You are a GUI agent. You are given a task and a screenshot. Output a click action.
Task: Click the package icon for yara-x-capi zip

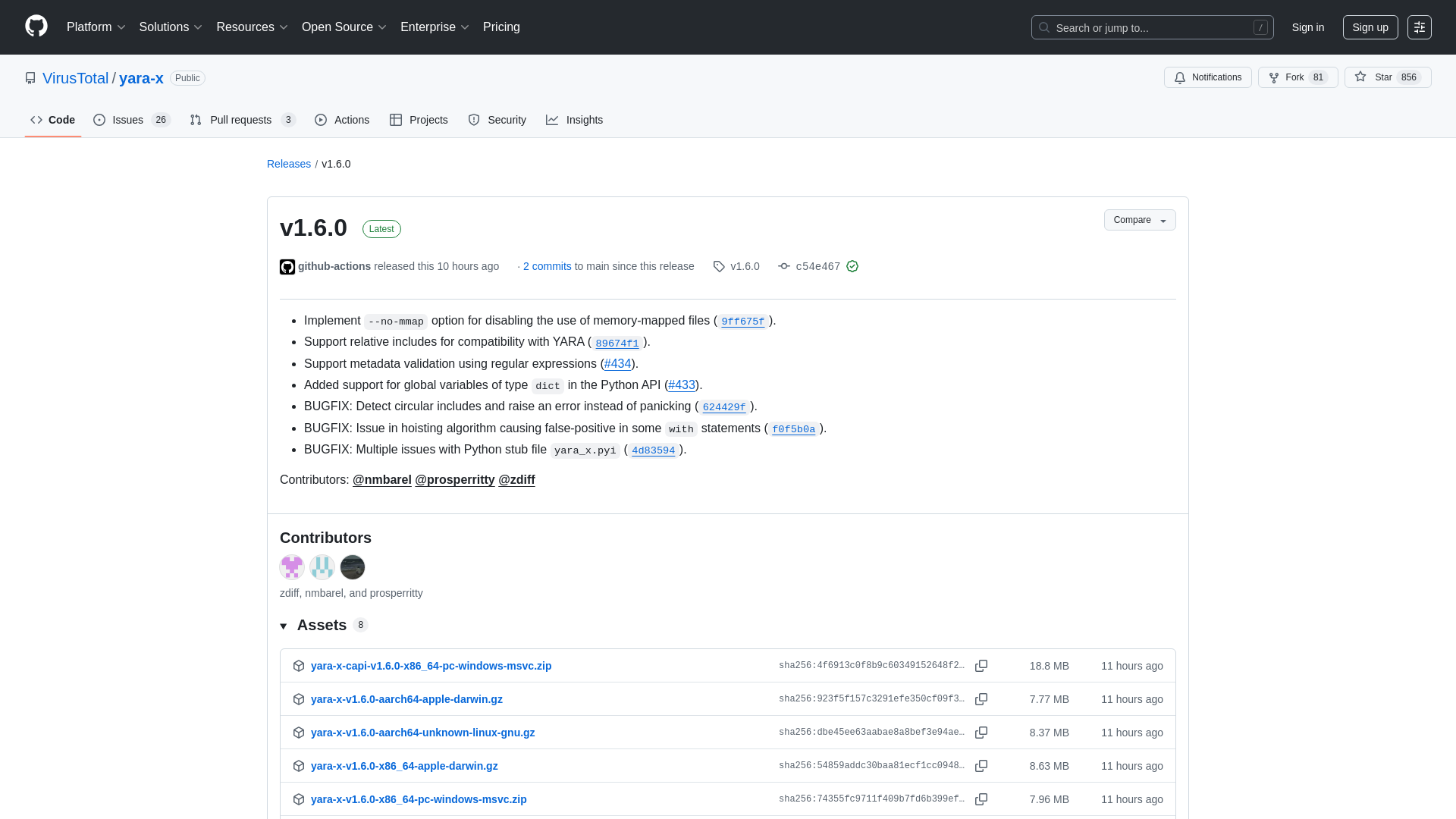pos(299,666)
